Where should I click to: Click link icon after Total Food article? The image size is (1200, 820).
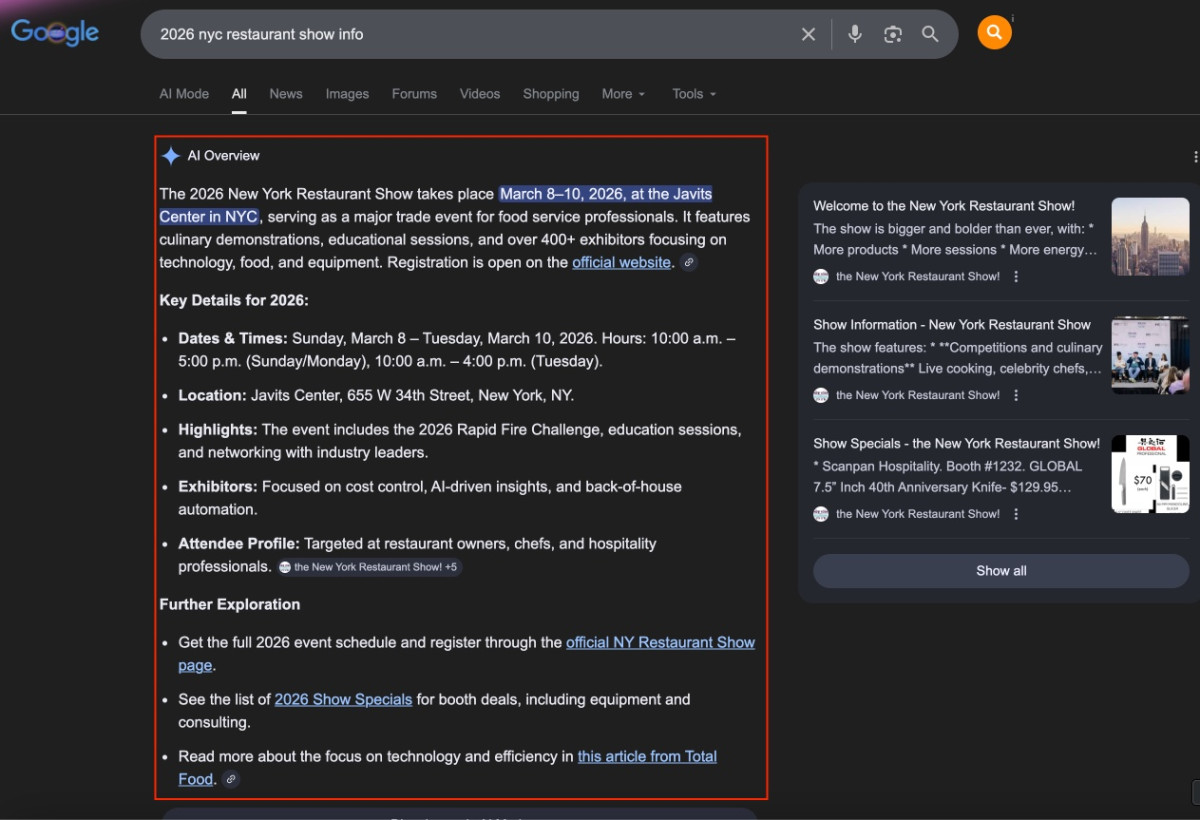(231, 780)
